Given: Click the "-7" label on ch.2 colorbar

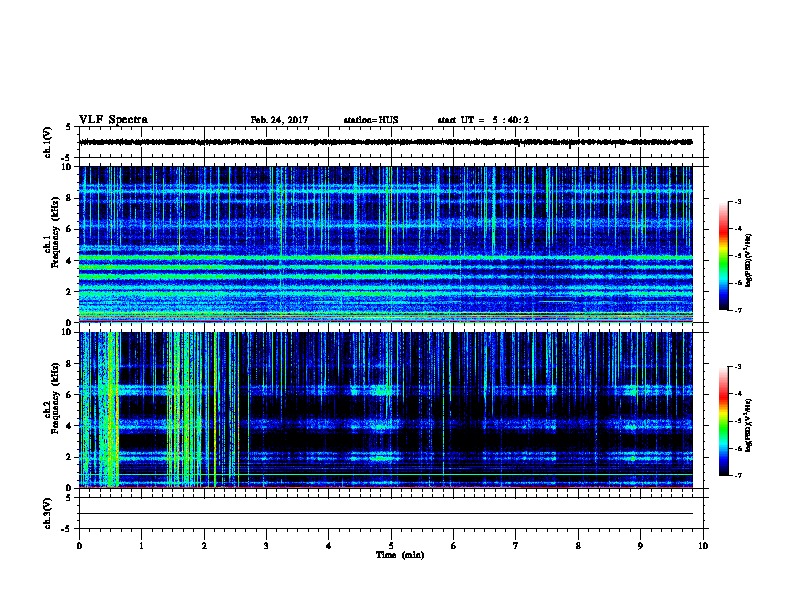Looking at the screenshot, I should [737, 476].
